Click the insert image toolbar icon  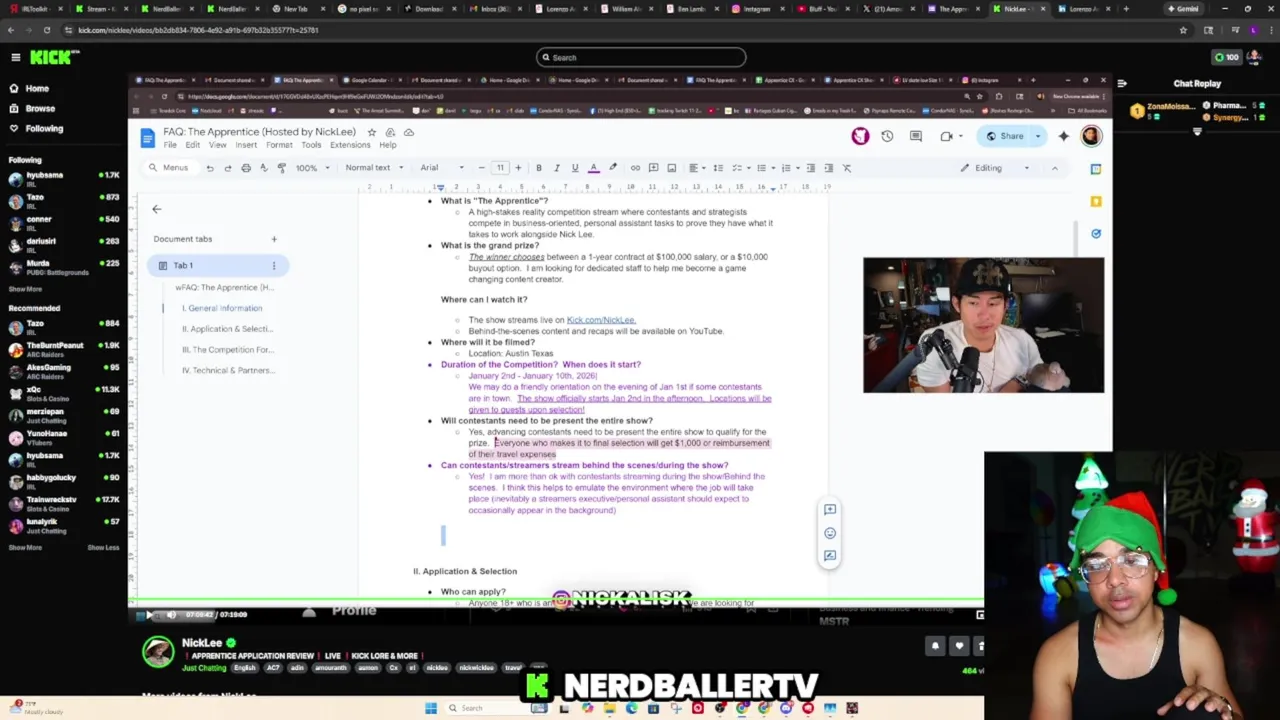coord(671,168)
